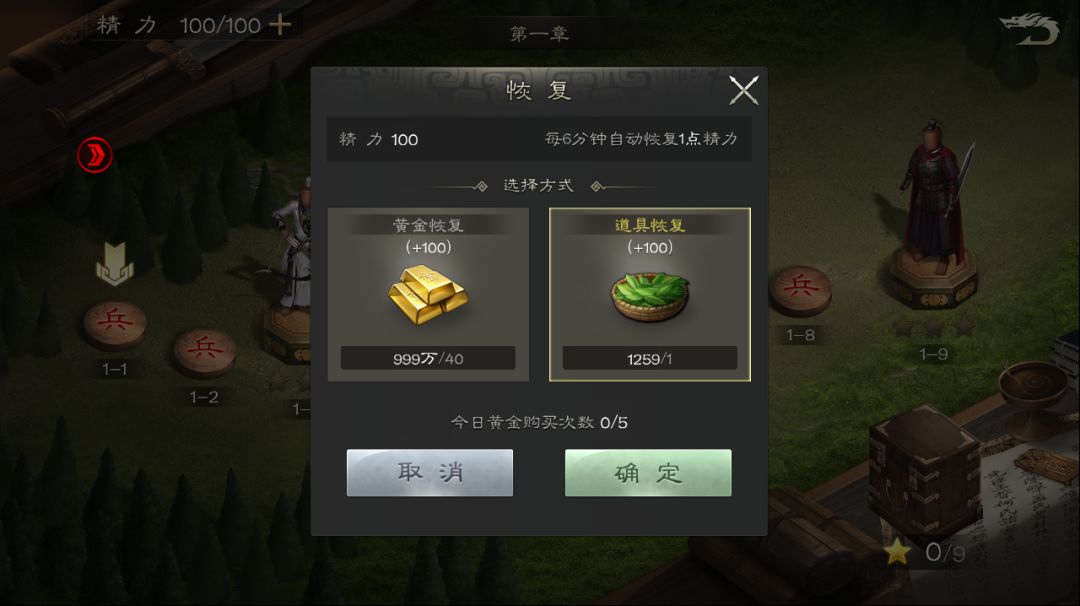This screenshot has height=606, width=1080.
Task: Open stage 1-2 soldier token
Action: point(205,353)
